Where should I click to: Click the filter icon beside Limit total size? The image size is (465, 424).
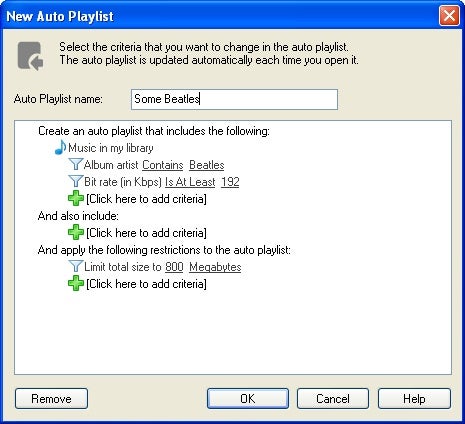click(x=75, y=266)
